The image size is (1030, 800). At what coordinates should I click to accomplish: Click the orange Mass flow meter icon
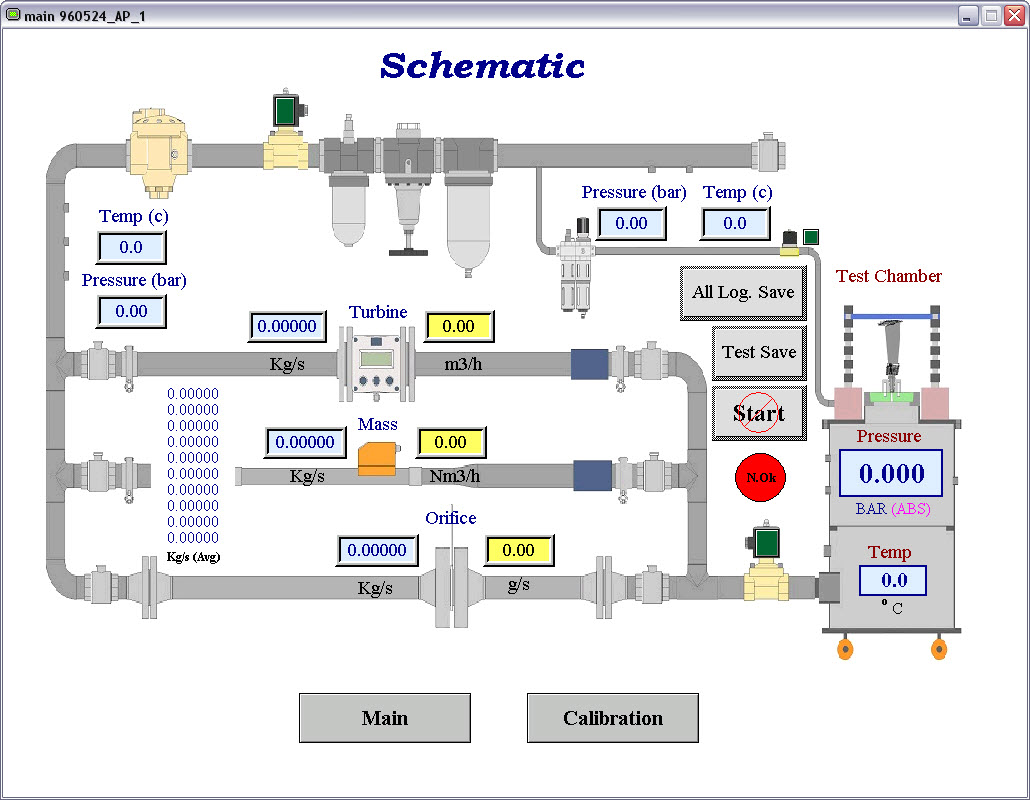377,459
